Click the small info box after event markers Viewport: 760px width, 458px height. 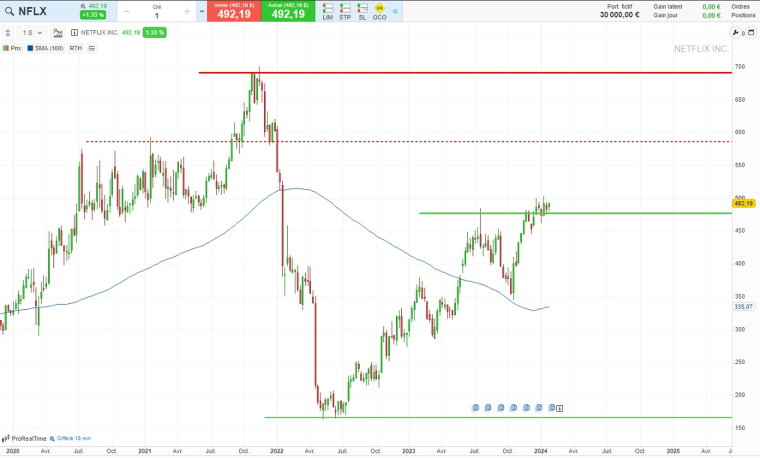[559, 409]
